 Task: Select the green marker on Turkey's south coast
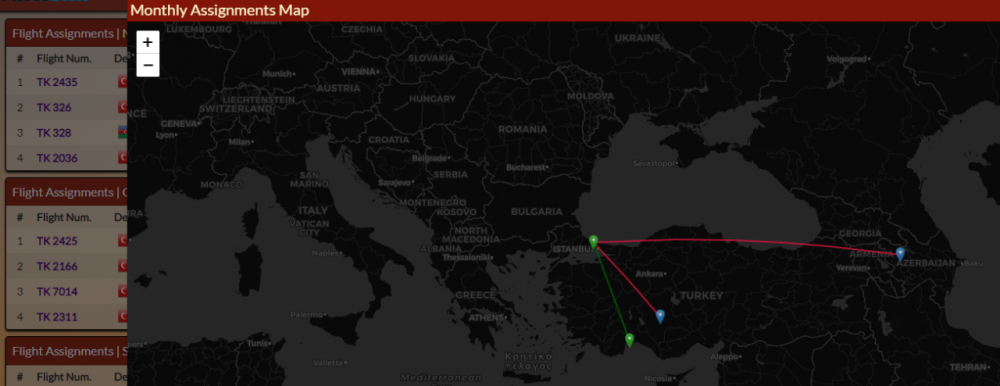pyautogui.click(x=629, y=340)
